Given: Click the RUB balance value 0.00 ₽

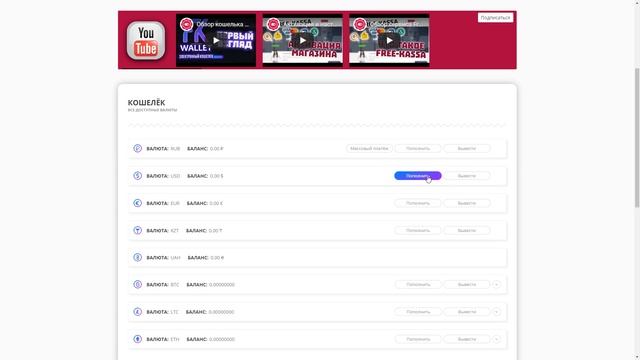Looking at the screenshot, I should pos(216,149).
